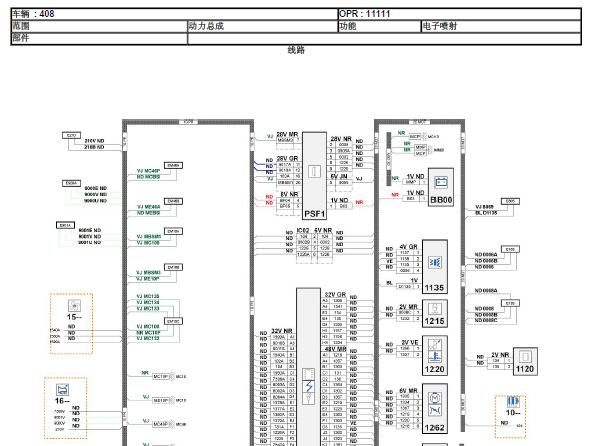
Task: Click the 1215 component label
Action: tap(434, 321)
